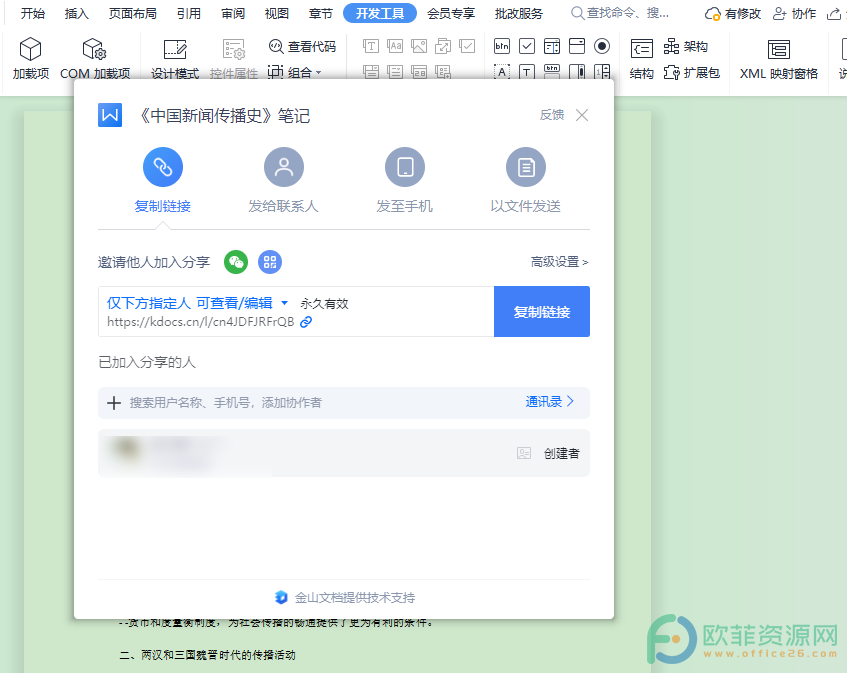
Task: Click the plus icon to add collaborator
Action: click(x=113, y=402)
